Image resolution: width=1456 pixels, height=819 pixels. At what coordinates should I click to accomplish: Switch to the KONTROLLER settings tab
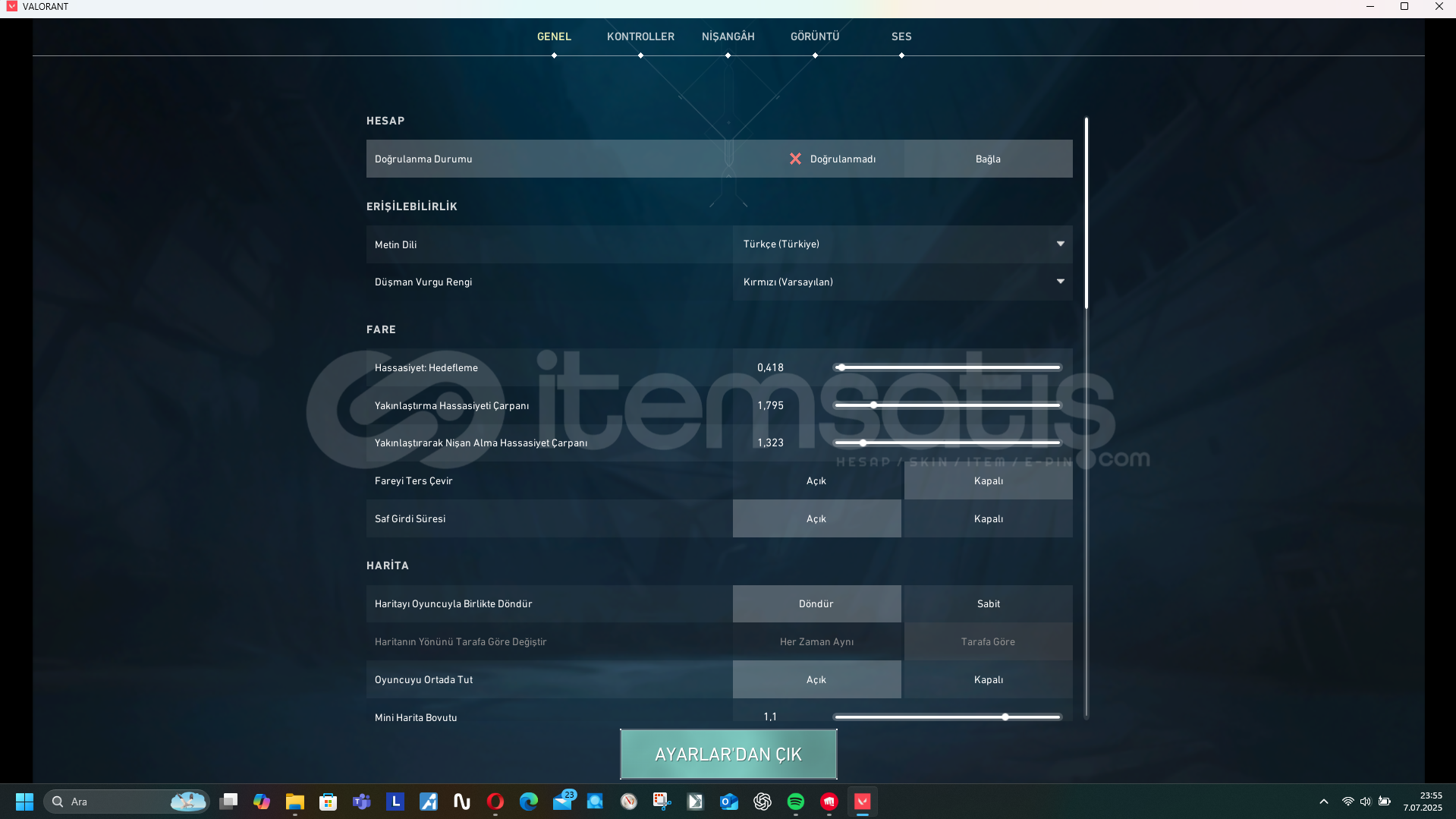[640, 37]
